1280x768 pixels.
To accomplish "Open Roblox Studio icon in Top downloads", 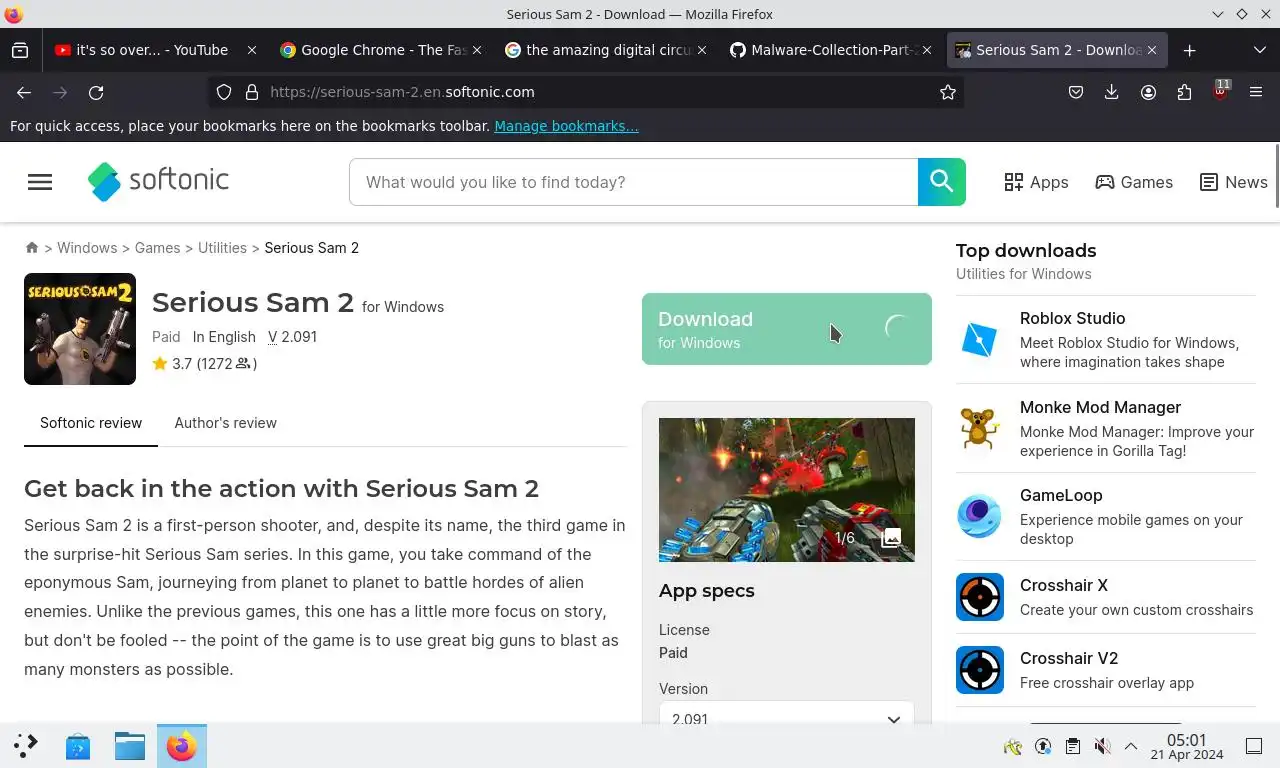I will [x=980, y=340].
